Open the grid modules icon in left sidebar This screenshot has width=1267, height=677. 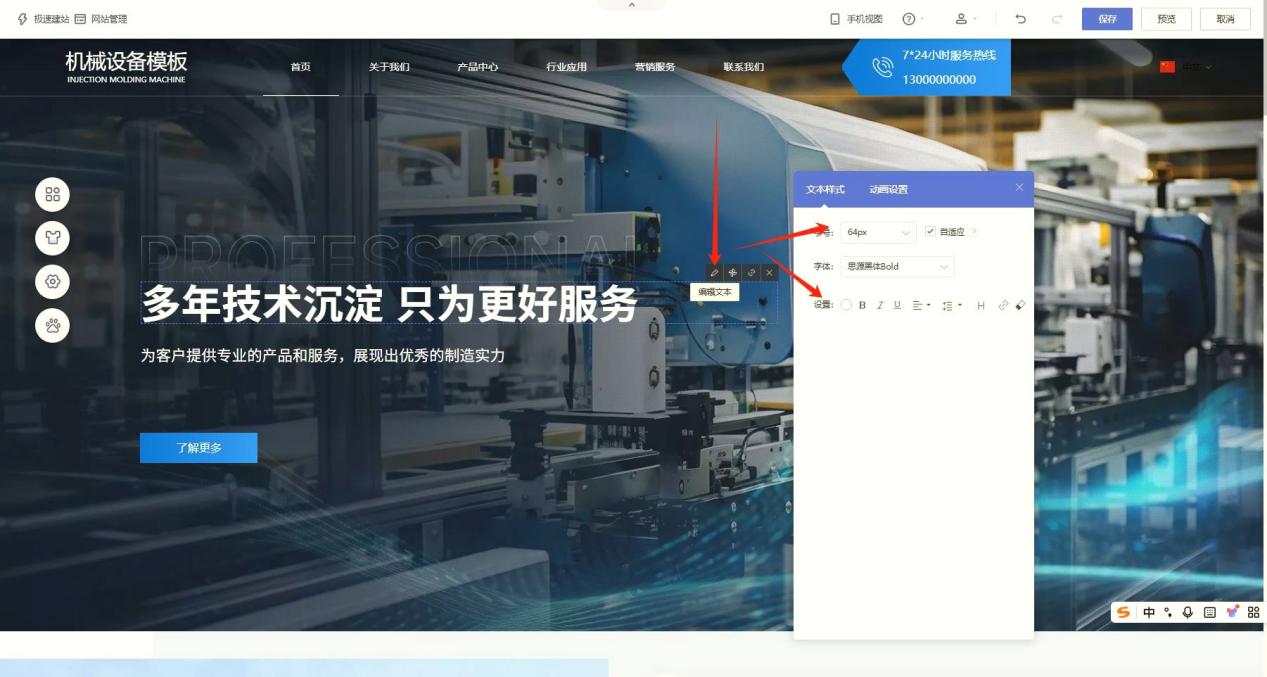(53, 194)
